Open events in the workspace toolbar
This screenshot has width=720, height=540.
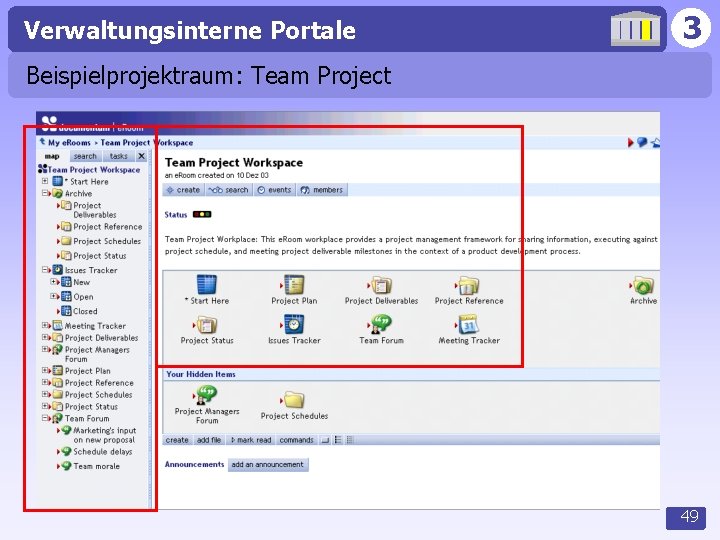click(x=275, y=190)
